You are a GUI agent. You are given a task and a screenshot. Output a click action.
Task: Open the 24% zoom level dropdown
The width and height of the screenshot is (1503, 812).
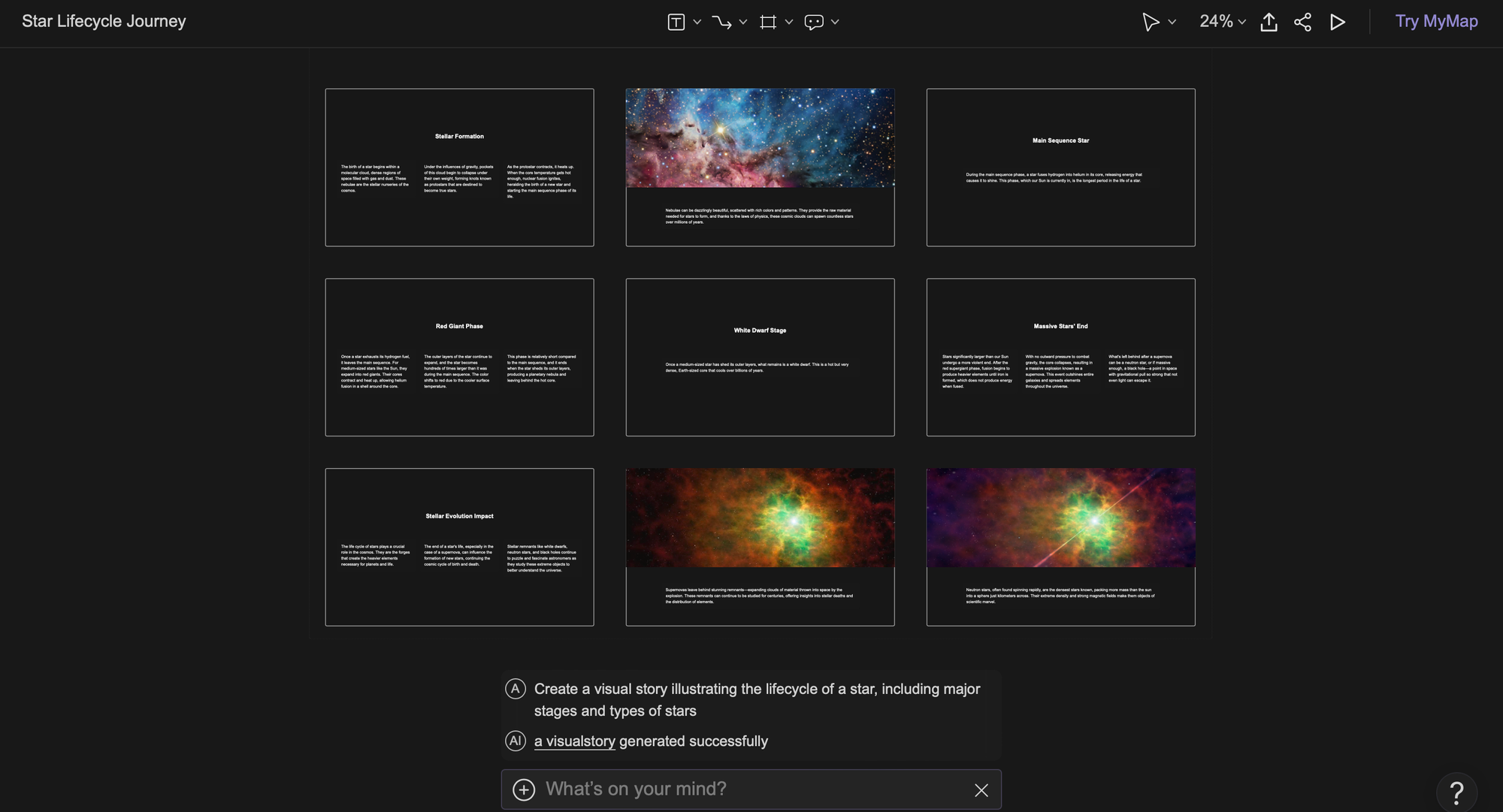[1223, 22]
